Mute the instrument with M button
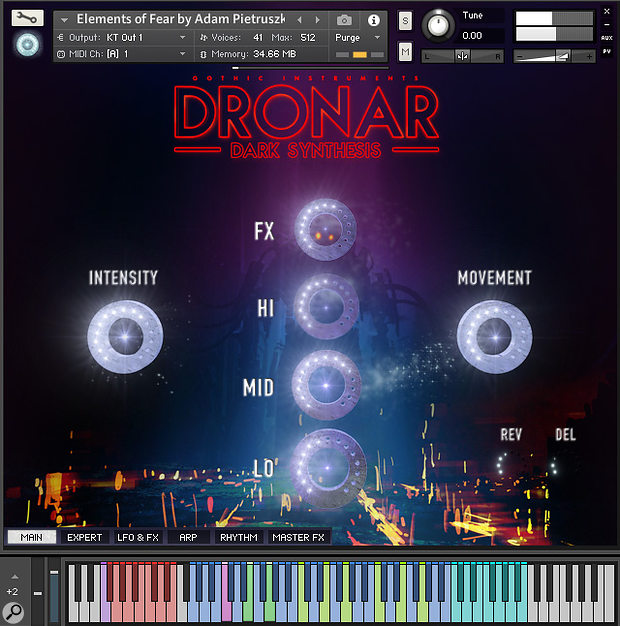620x626 pixels. pos(405,52)
